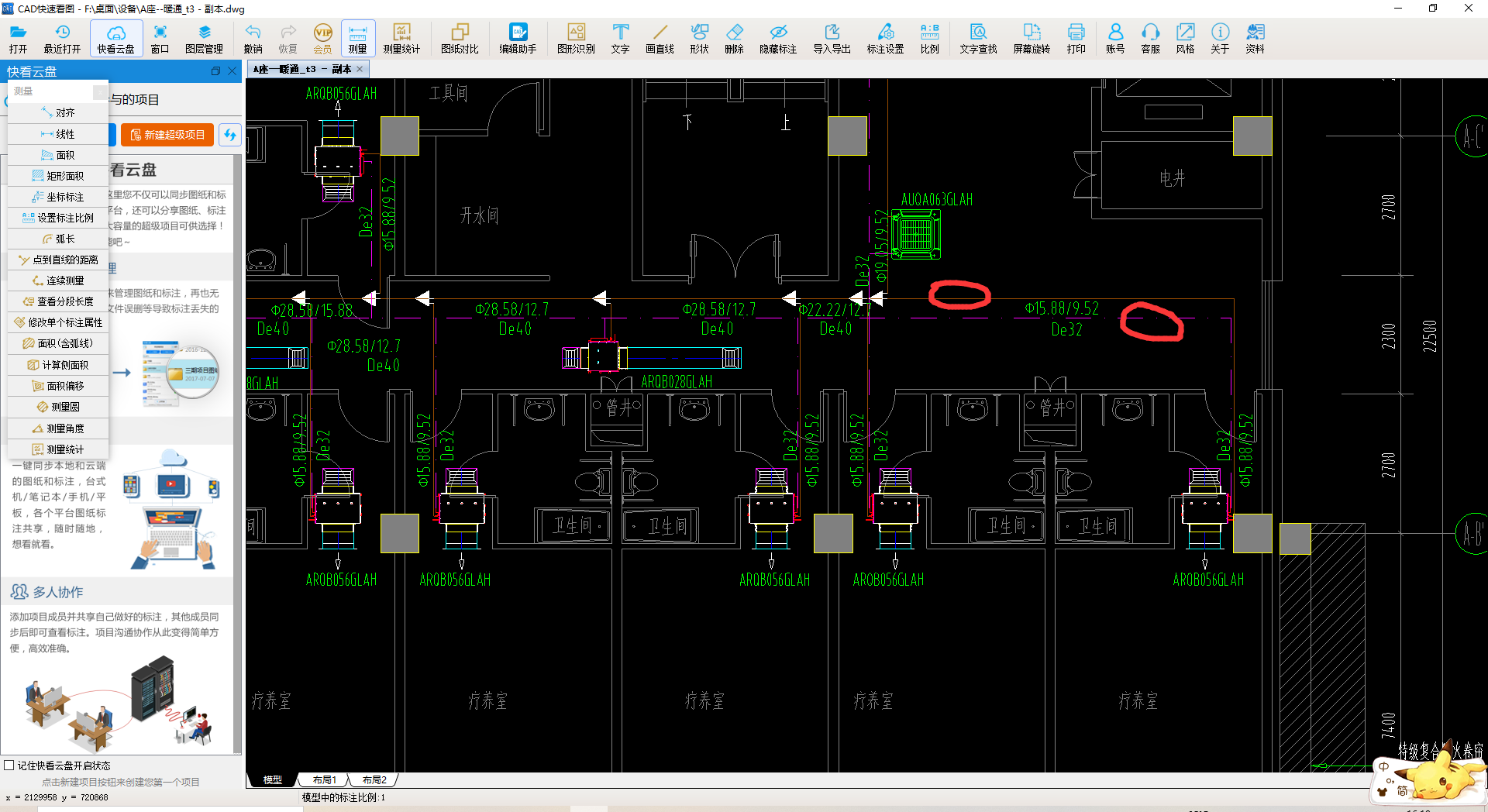
Task: Switch to the 布局2 layout tab
Action: point(374,780)
